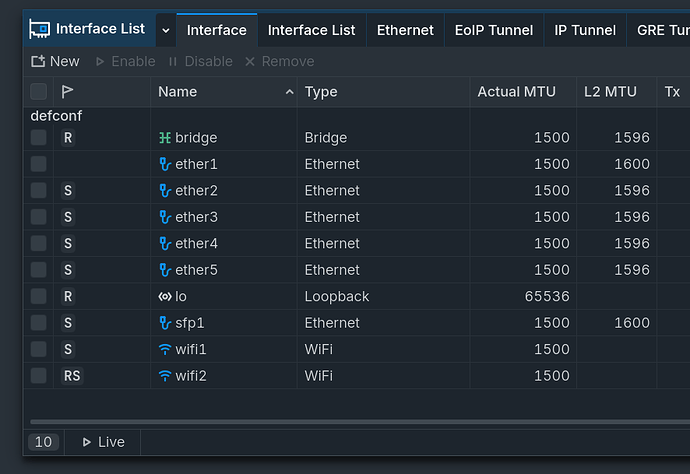Collapse the defconf group row
This screenshot has width=690, height=474.
pos(56,116)
